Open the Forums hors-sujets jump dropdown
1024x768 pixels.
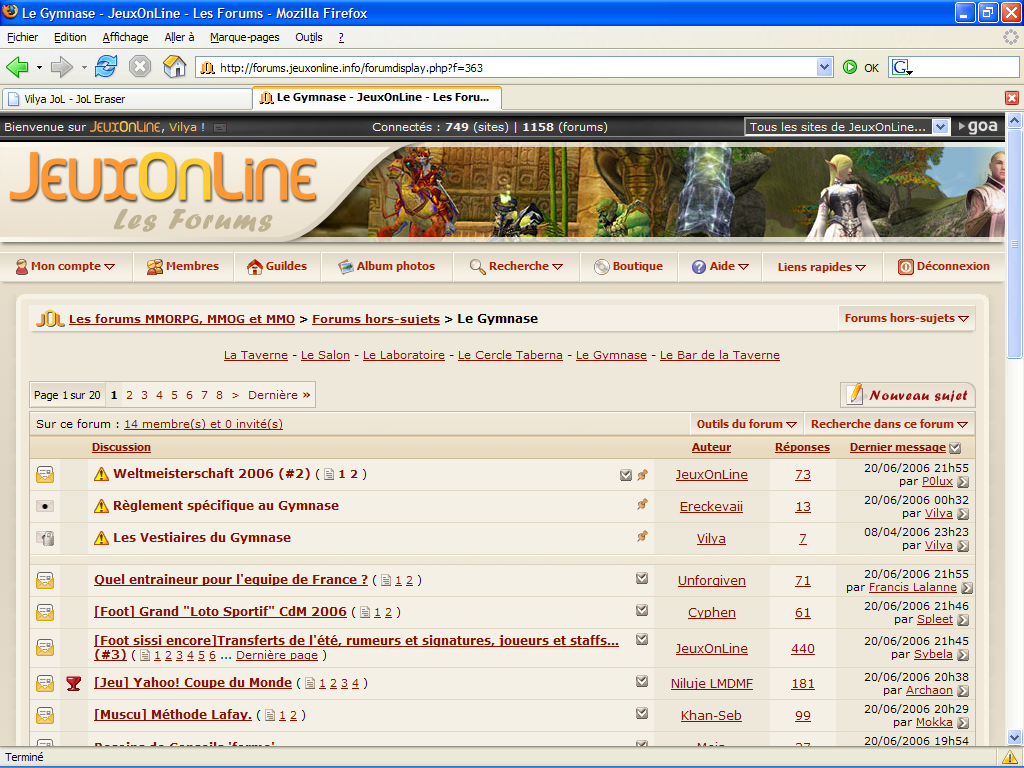[x=906, y=318]
